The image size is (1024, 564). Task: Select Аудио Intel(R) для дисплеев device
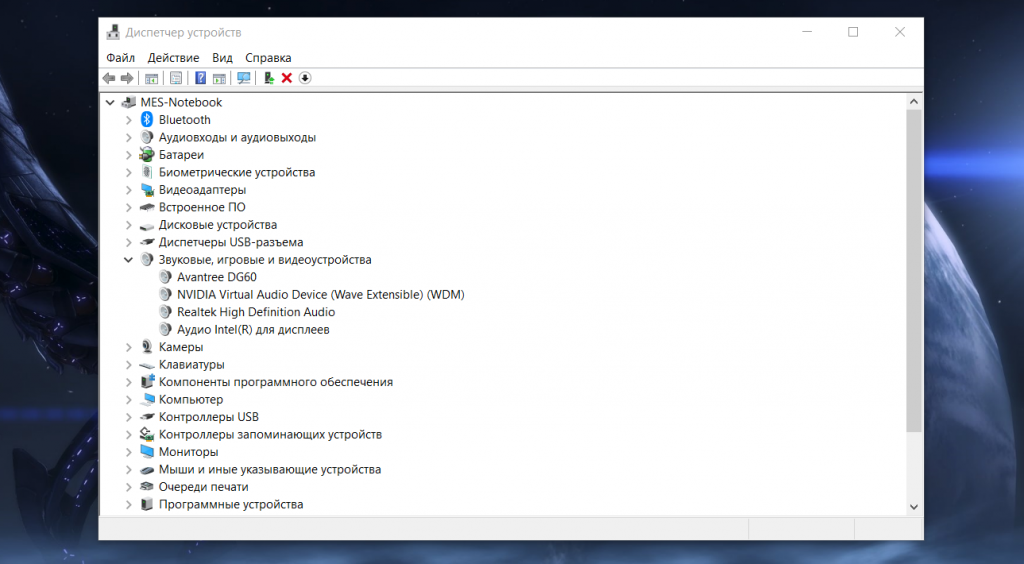pos(253,330)
